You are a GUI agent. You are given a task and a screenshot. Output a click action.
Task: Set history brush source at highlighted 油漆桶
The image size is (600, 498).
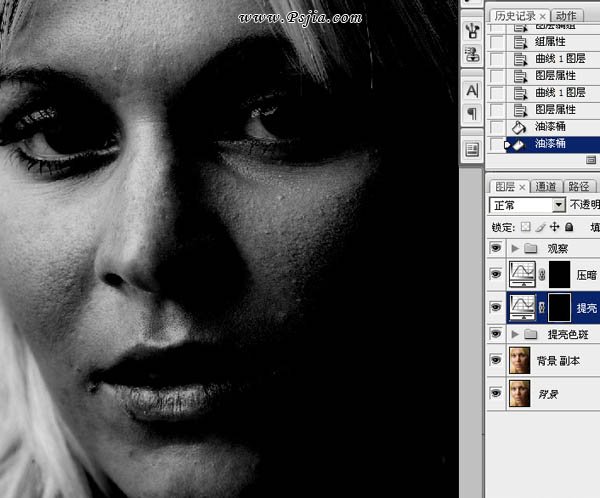pyautogui.click(x=497, y=144)
